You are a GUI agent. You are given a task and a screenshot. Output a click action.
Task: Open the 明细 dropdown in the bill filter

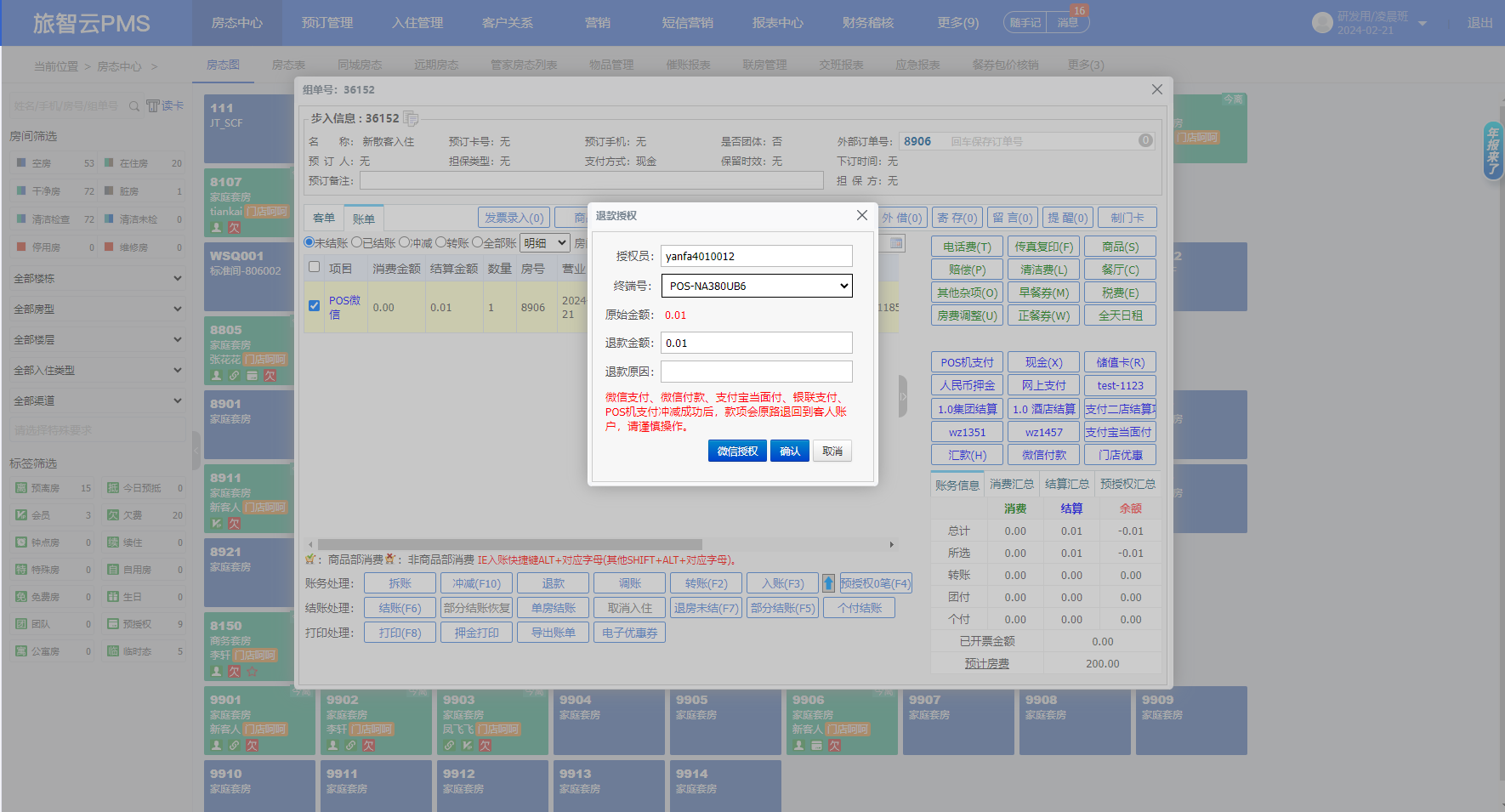tap(545, 243)
